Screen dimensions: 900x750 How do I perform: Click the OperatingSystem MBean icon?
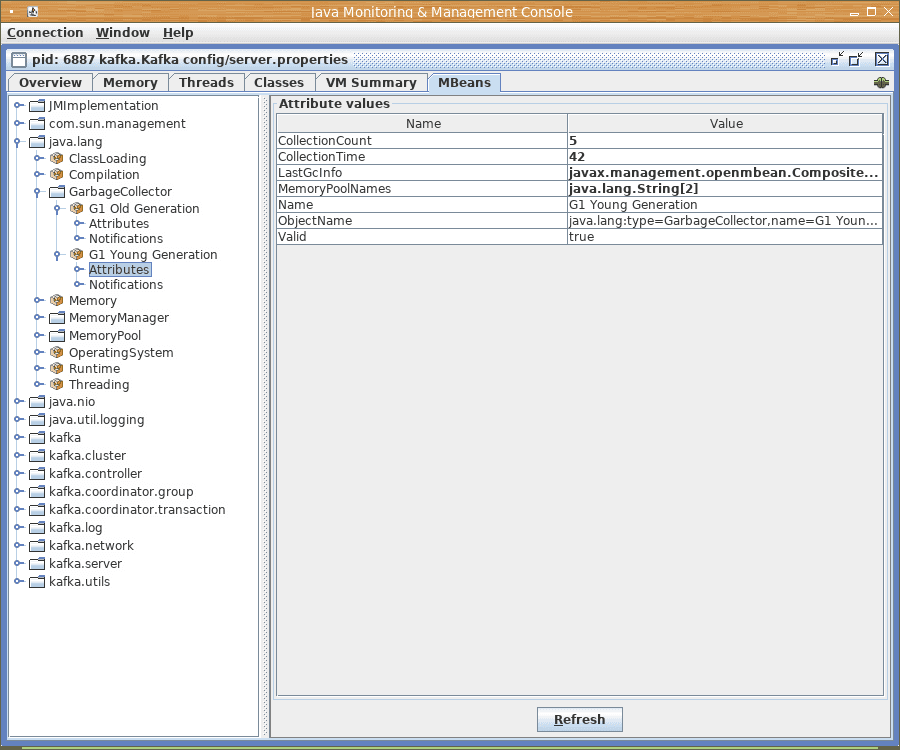click(x=56, y=352)
